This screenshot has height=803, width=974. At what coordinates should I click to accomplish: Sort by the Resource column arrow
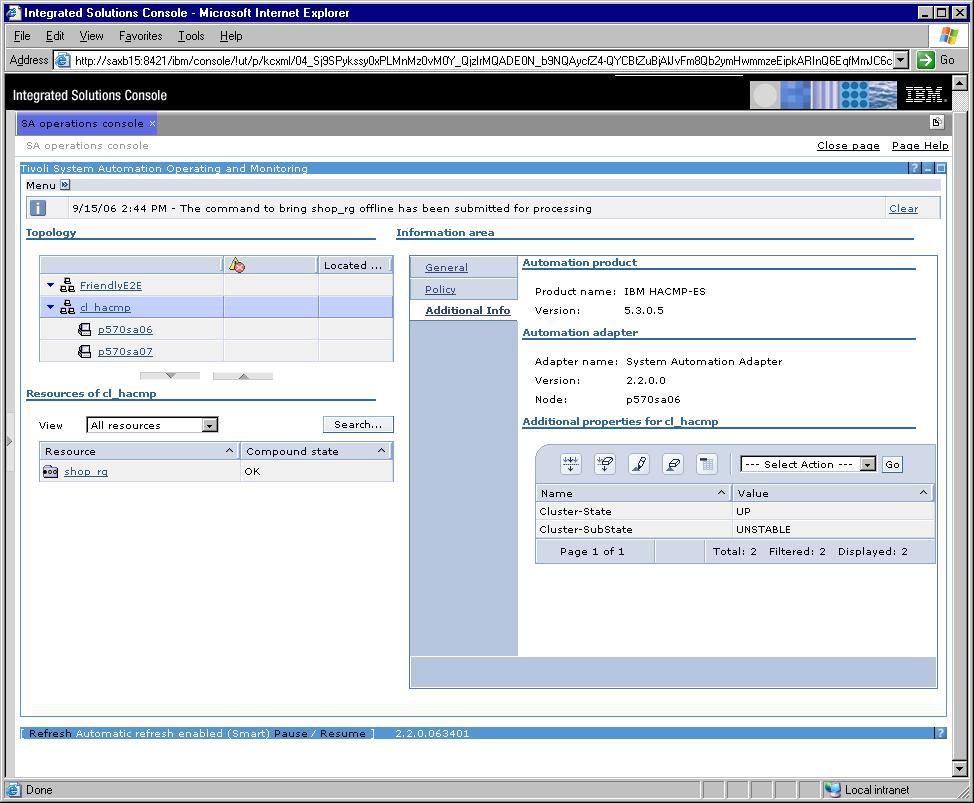coord(229,451)
